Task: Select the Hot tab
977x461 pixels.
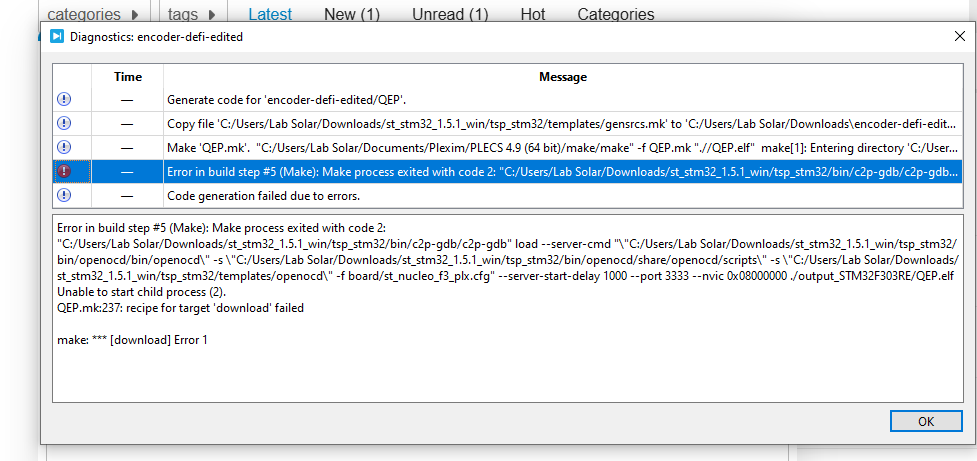Action: 533,14
